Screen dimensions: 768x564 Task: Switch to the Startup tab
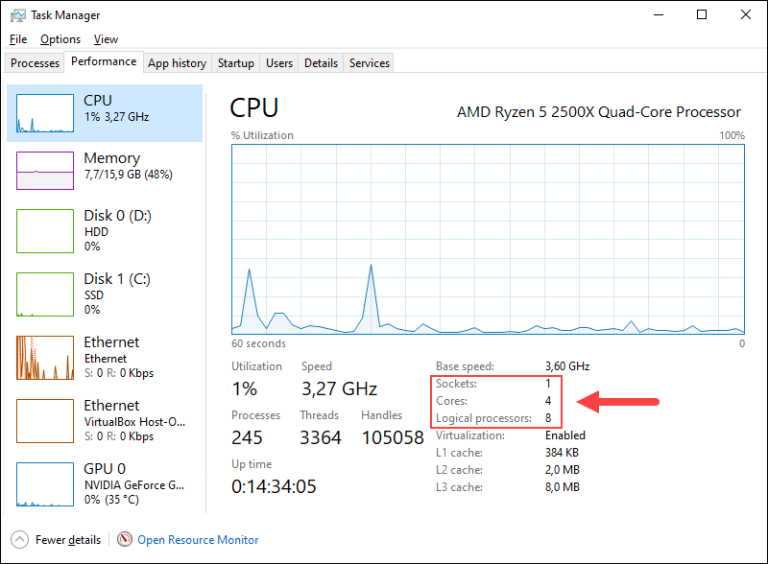point(236,63)
